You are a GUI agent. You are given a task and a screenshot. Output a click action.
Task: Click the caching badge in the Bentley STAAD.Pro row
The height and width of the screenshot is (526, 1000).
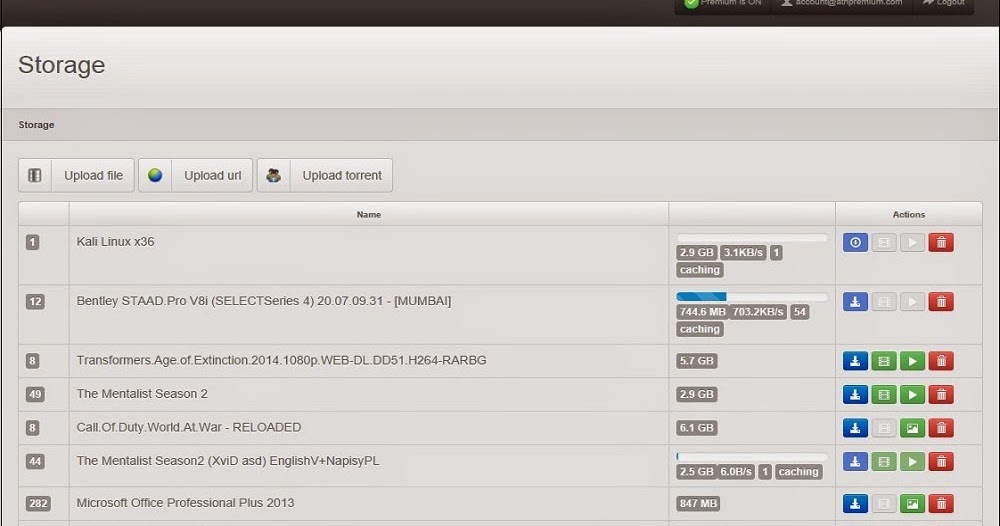pos(700,329)
